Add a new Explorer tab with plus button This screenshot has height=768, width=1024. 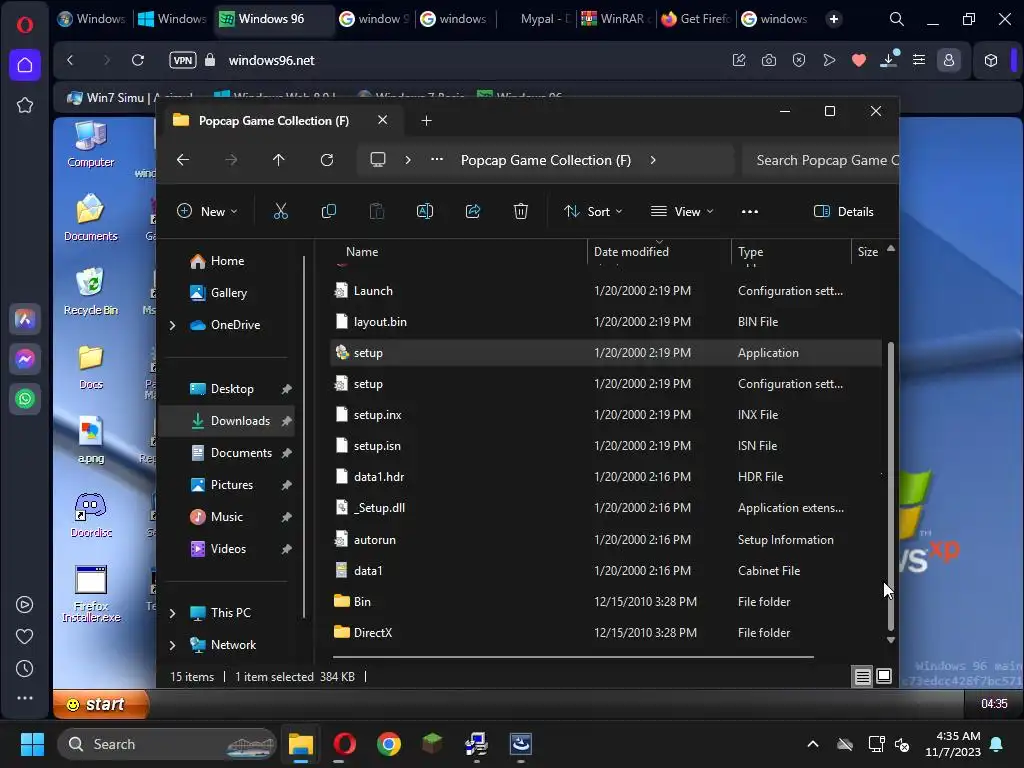(426, 121)
